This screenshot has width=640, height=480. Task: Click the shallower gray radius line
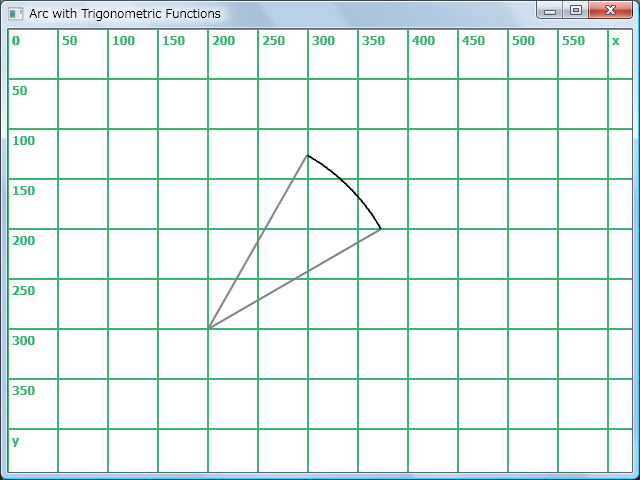[294, 279]
